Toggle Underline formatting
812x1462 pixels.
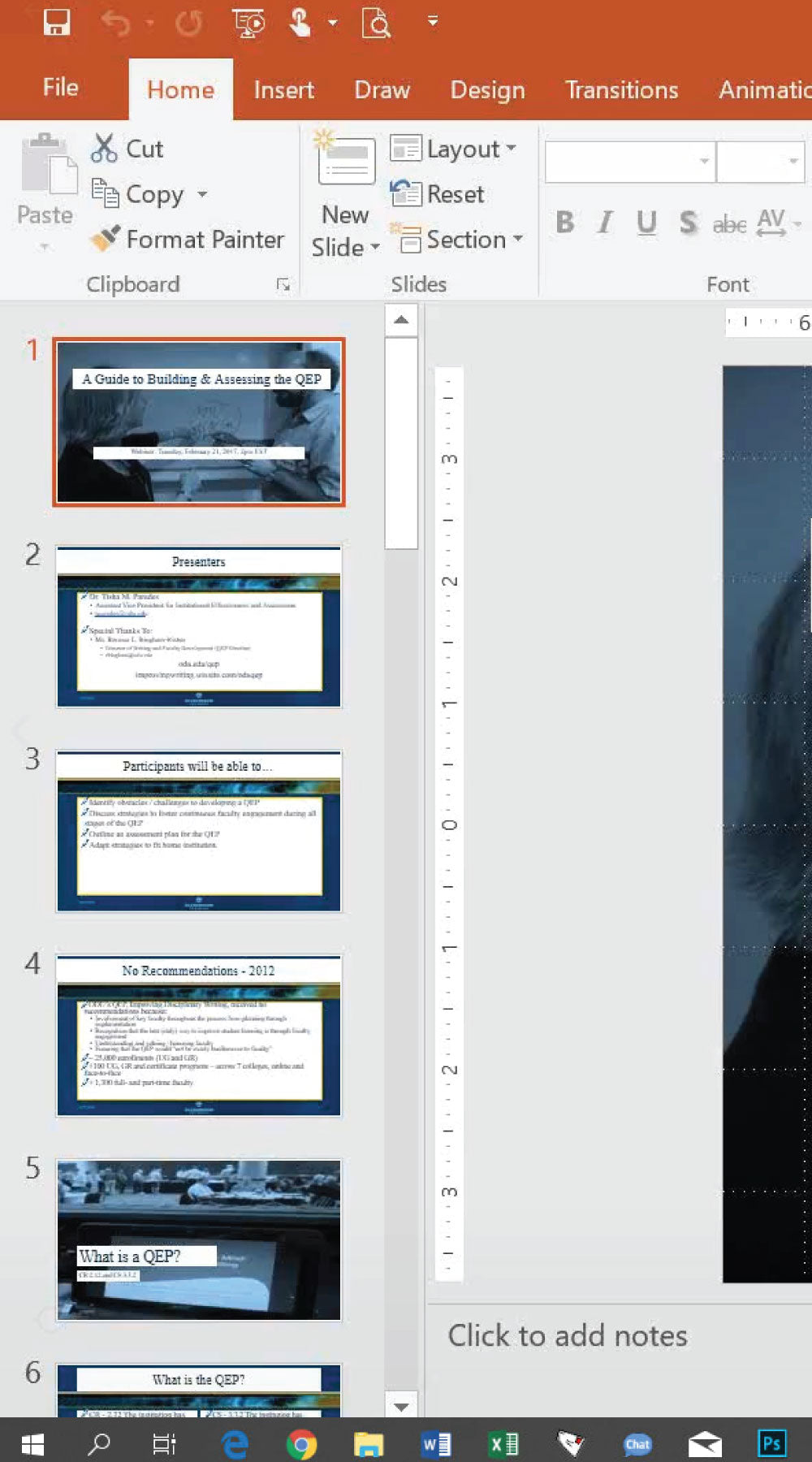pos(646,222)
